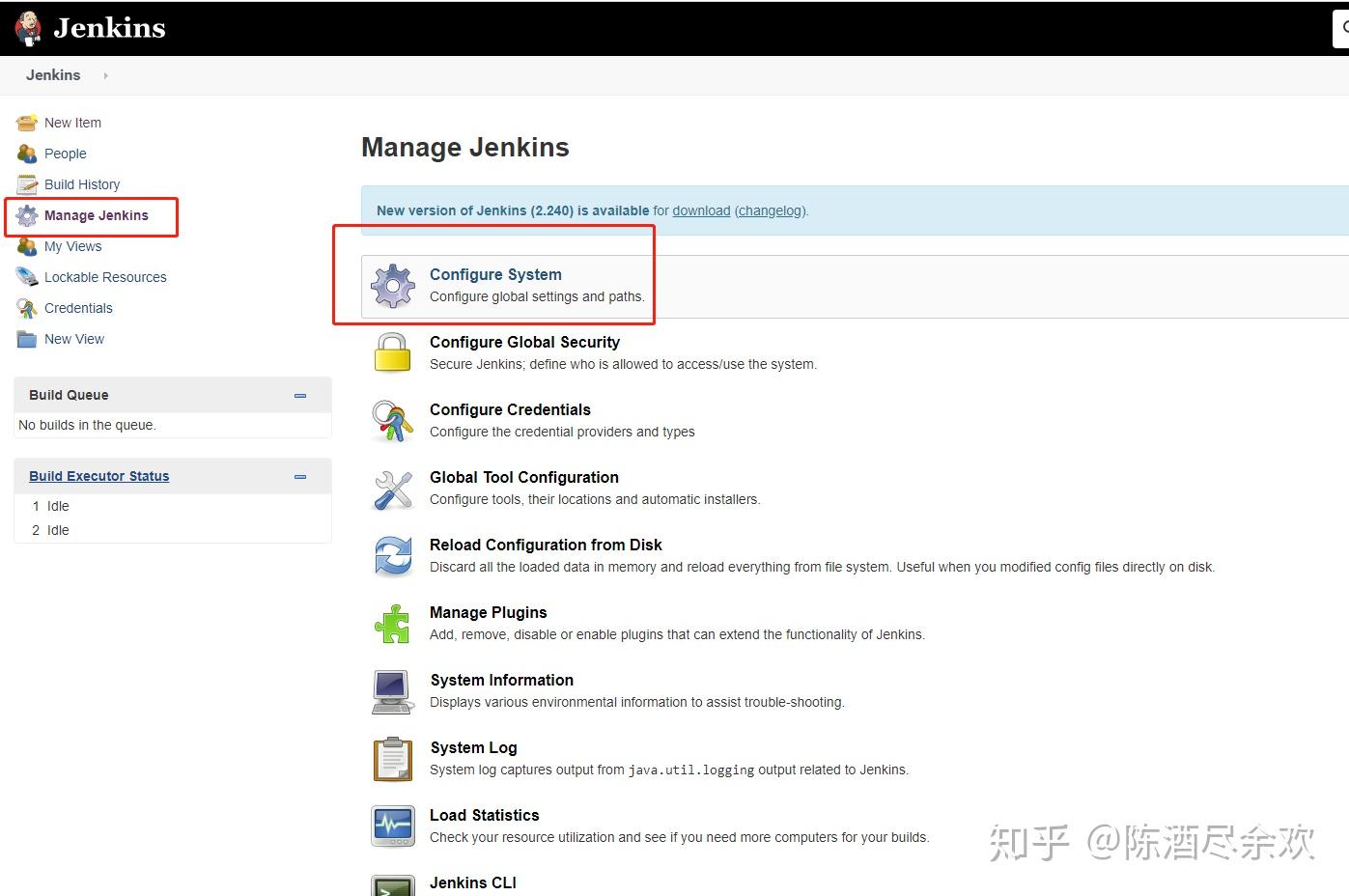Click the Global Tool Configuration wrench icon
Viewport: 1349px width, 896px height.
pos(393,490)
